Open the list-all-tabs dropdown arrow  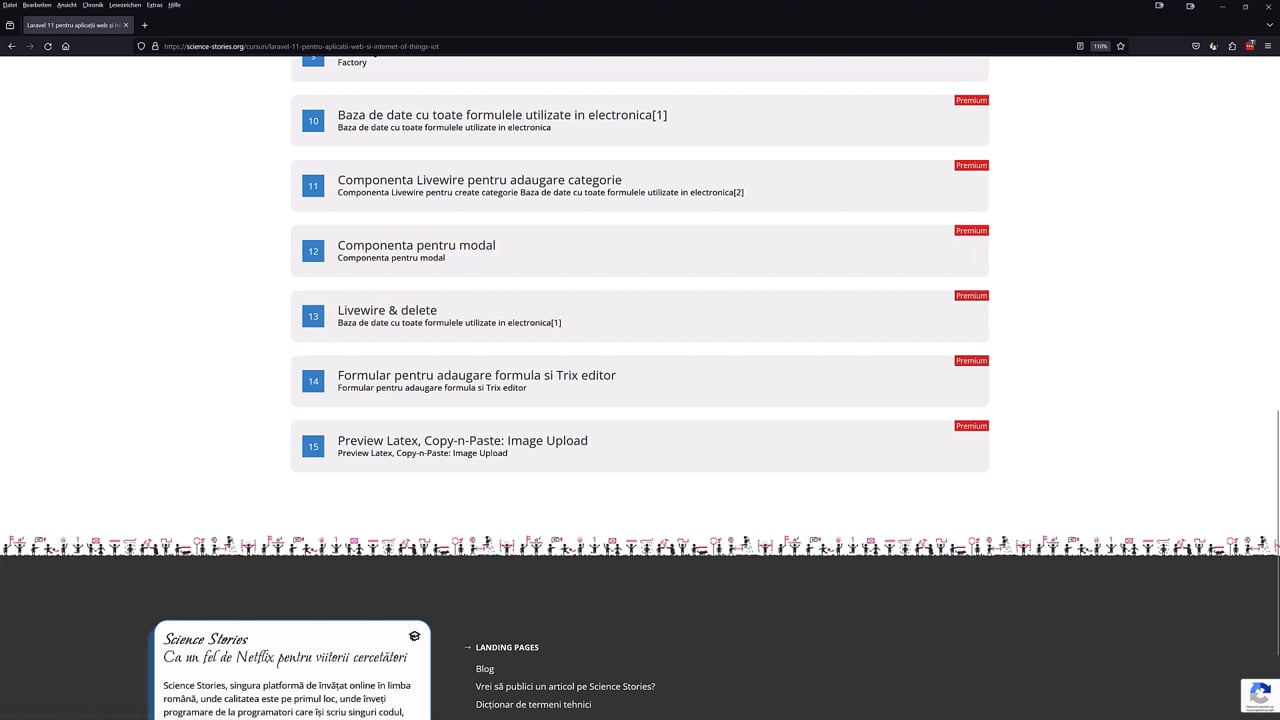click(1268, 25)
